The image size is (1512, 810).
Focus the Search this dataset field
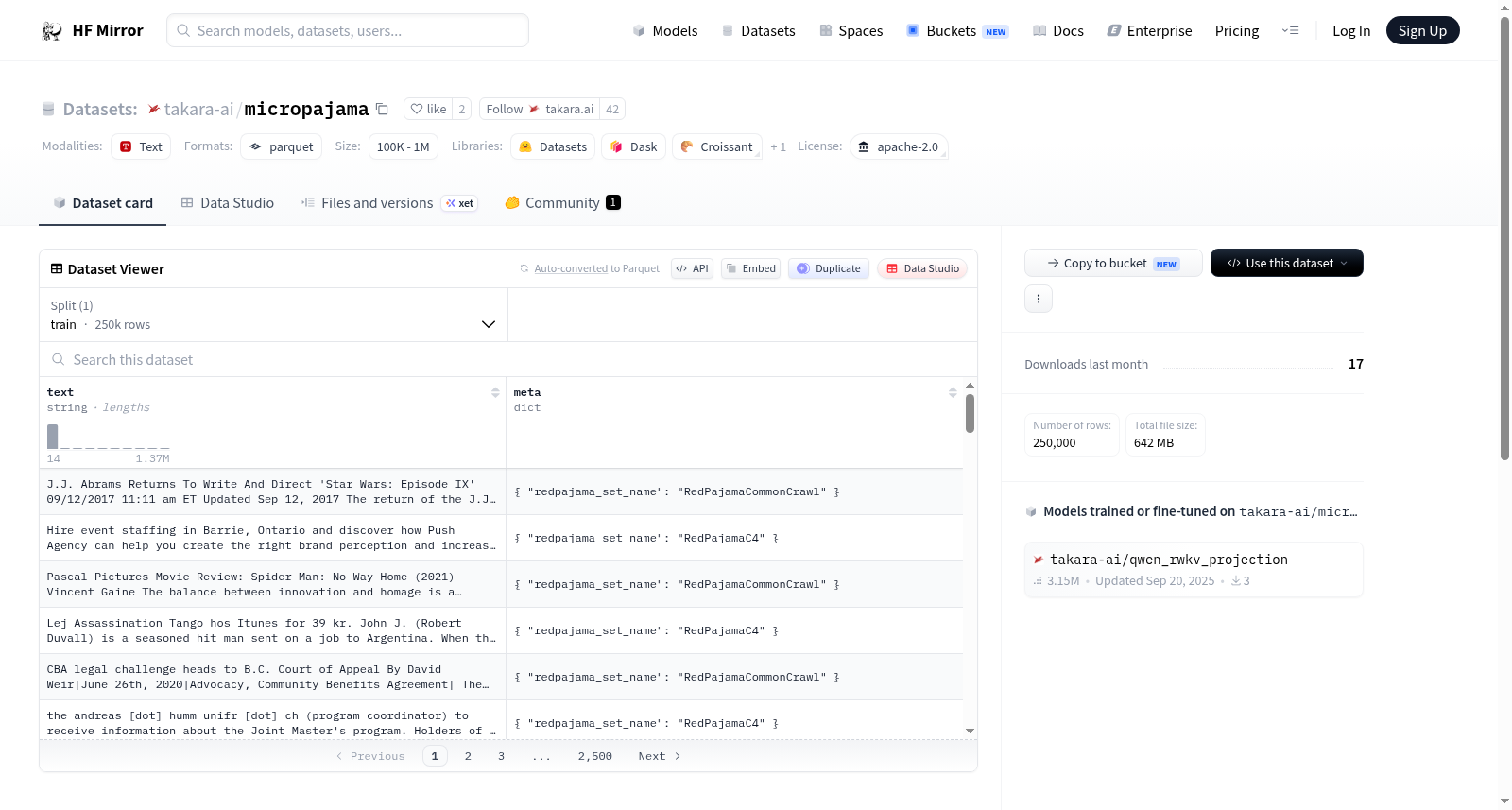[508, 360]
